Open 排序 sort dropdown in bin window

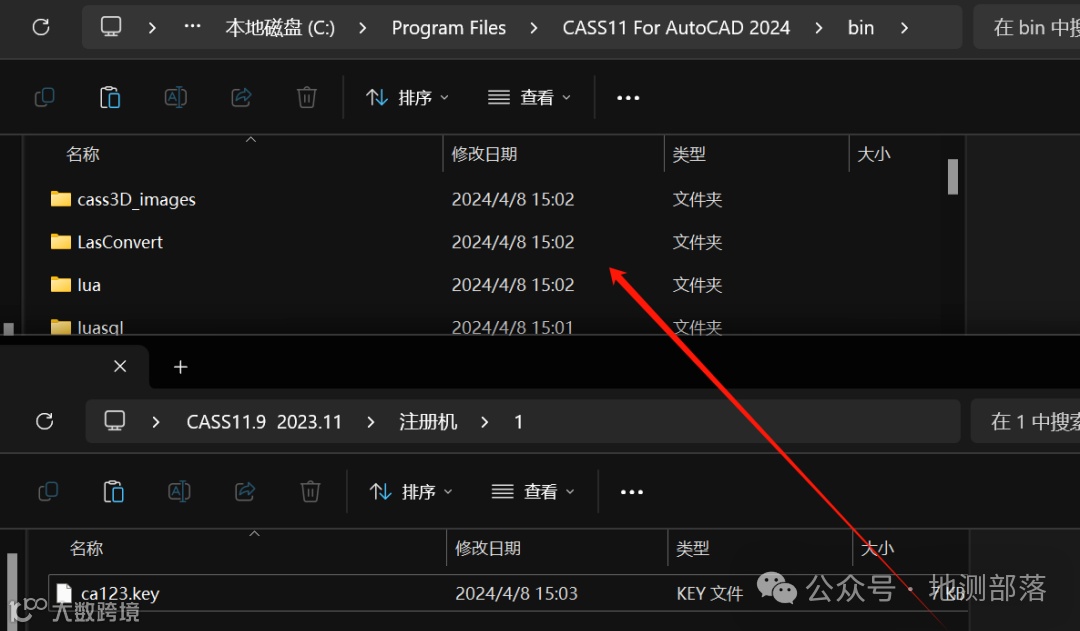pos(407,98)
